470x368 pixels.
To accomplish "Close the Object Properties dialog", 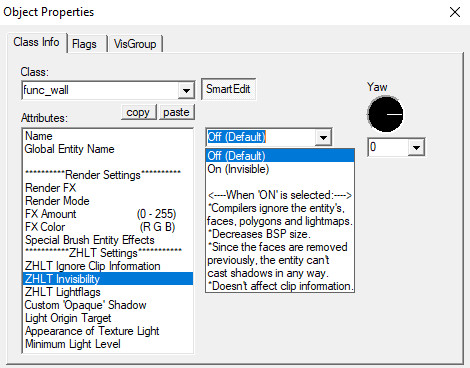I will pos(455,12).
